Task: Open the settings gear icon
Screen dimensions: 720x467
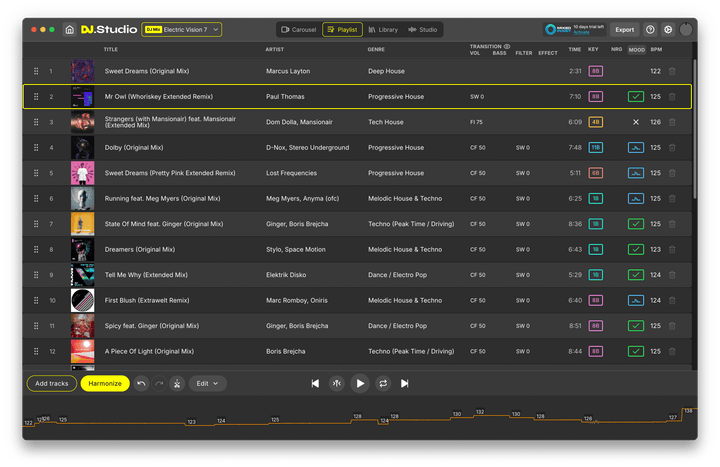Action: tap(668, 30)
